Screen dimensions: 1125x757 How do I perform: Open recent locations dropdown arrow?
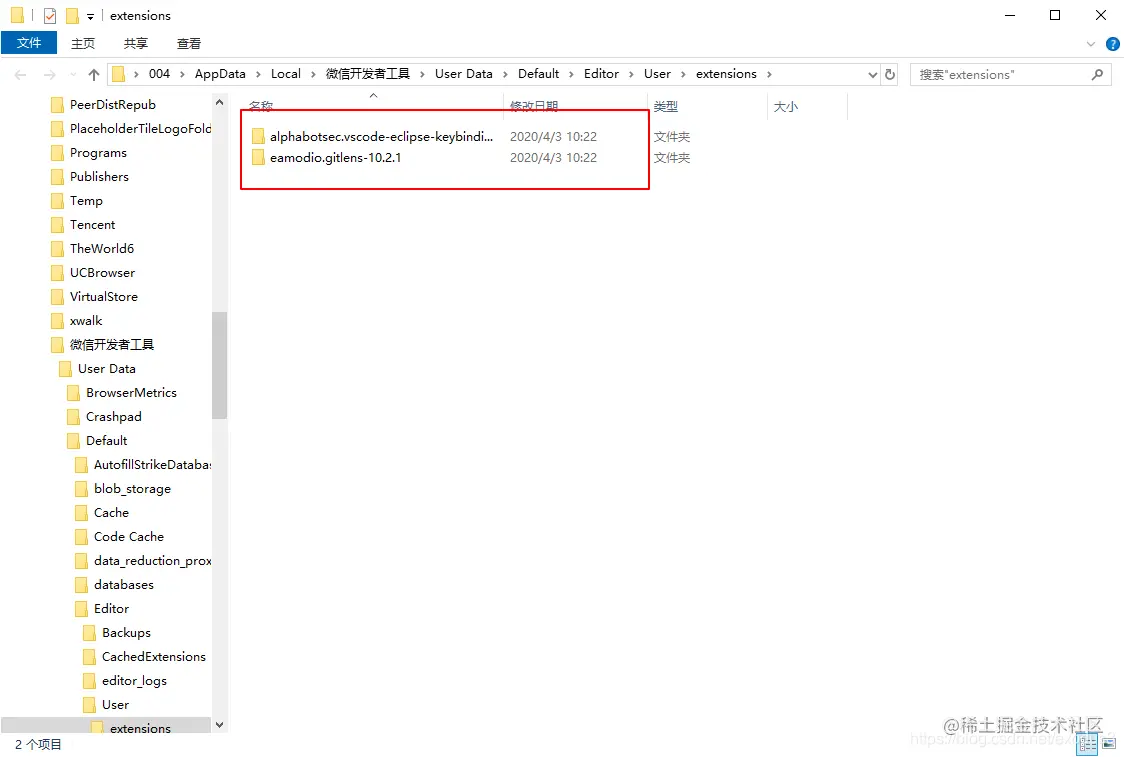[x=72, y=74]
